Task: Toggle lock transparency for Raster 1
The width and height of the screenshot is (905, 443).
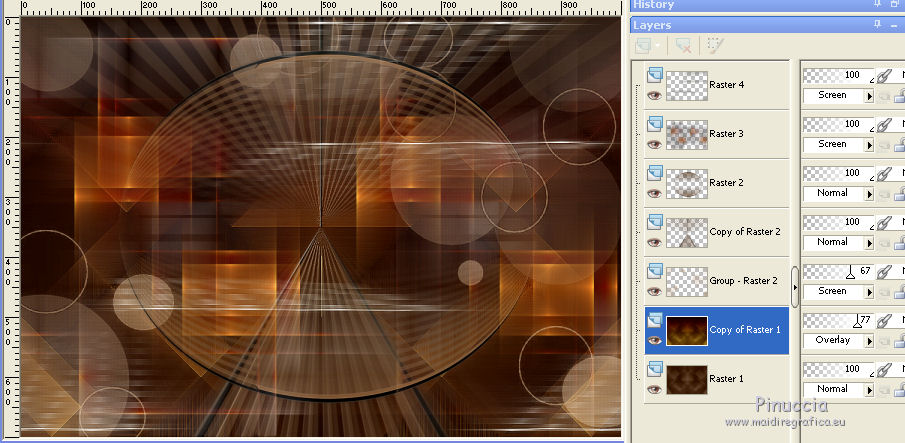Action: [x=899, y=391]
